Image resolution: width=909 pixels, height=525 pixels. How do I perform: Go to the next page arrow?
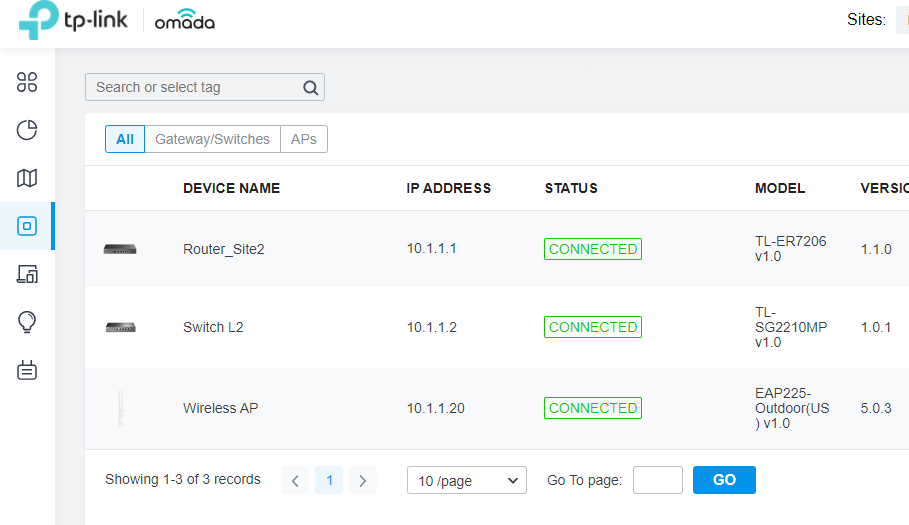point(363,480)
